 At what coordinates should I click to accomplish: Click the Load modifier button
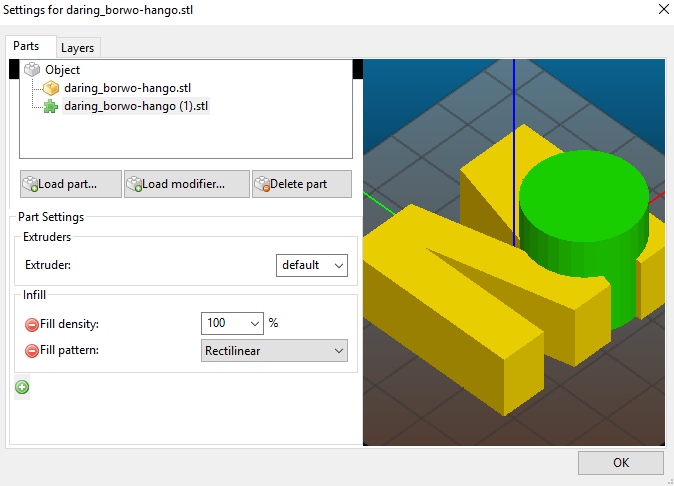186,184
